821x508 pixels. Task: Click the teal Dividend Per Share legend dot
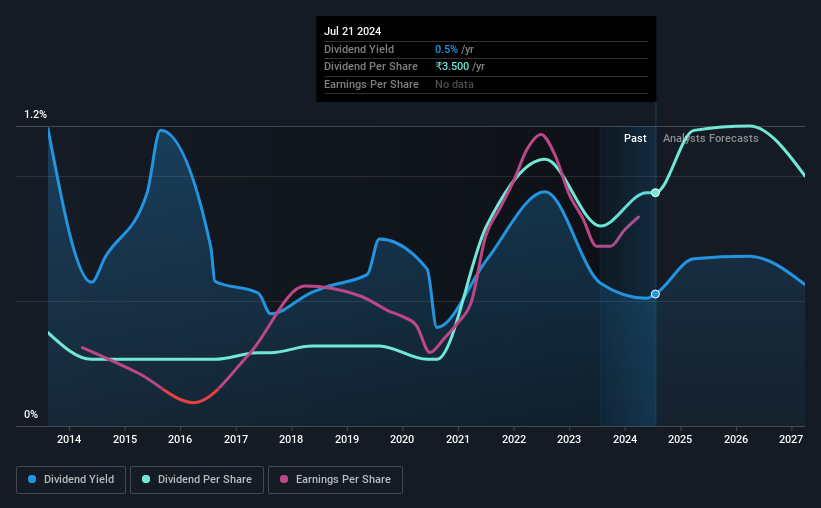tap(146, 479)
